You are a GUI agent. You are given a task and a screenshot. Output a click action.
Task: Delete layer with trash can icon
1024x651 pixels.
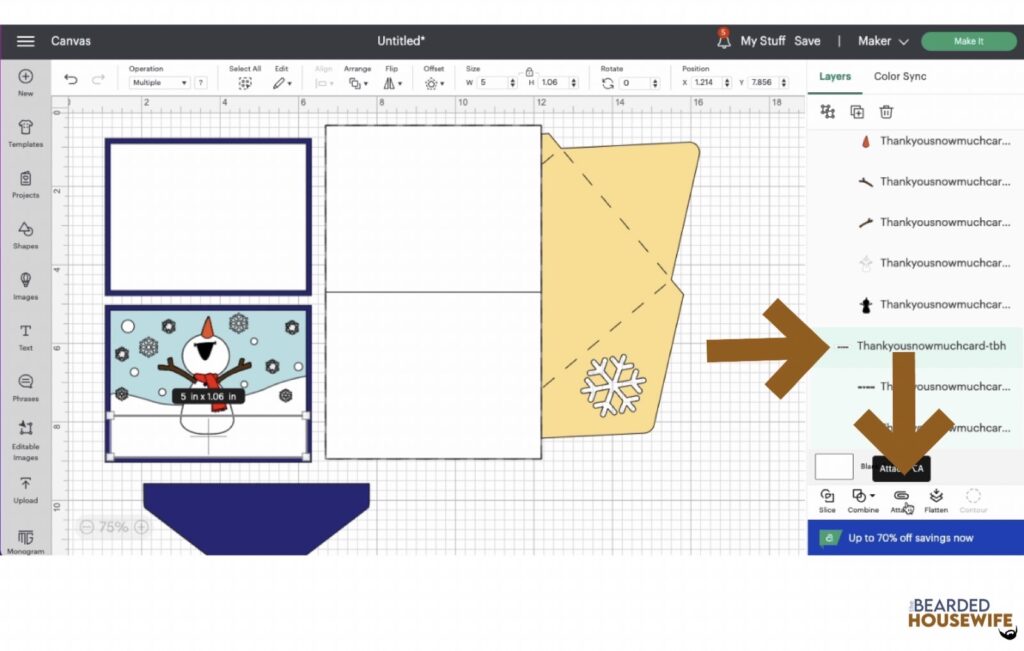click(886, 112)
